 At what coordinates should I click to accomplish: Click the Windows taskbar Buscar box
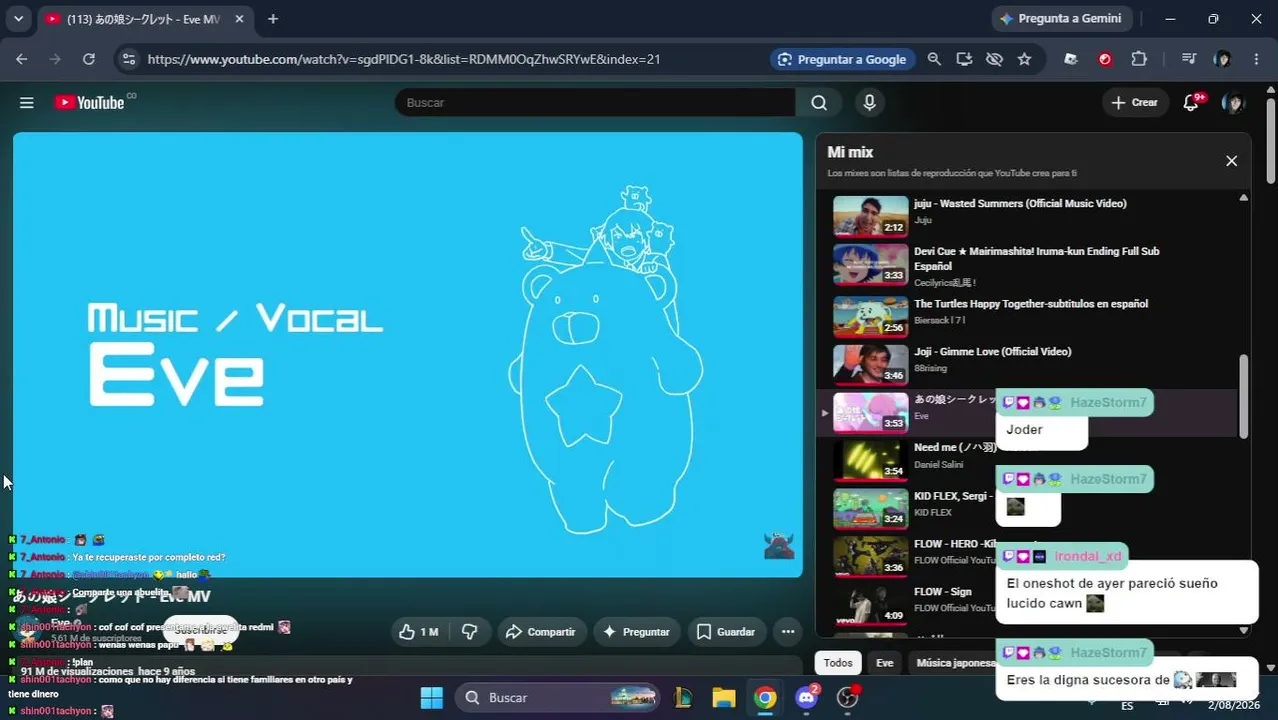pyautogui.click(x=558, y=697)
